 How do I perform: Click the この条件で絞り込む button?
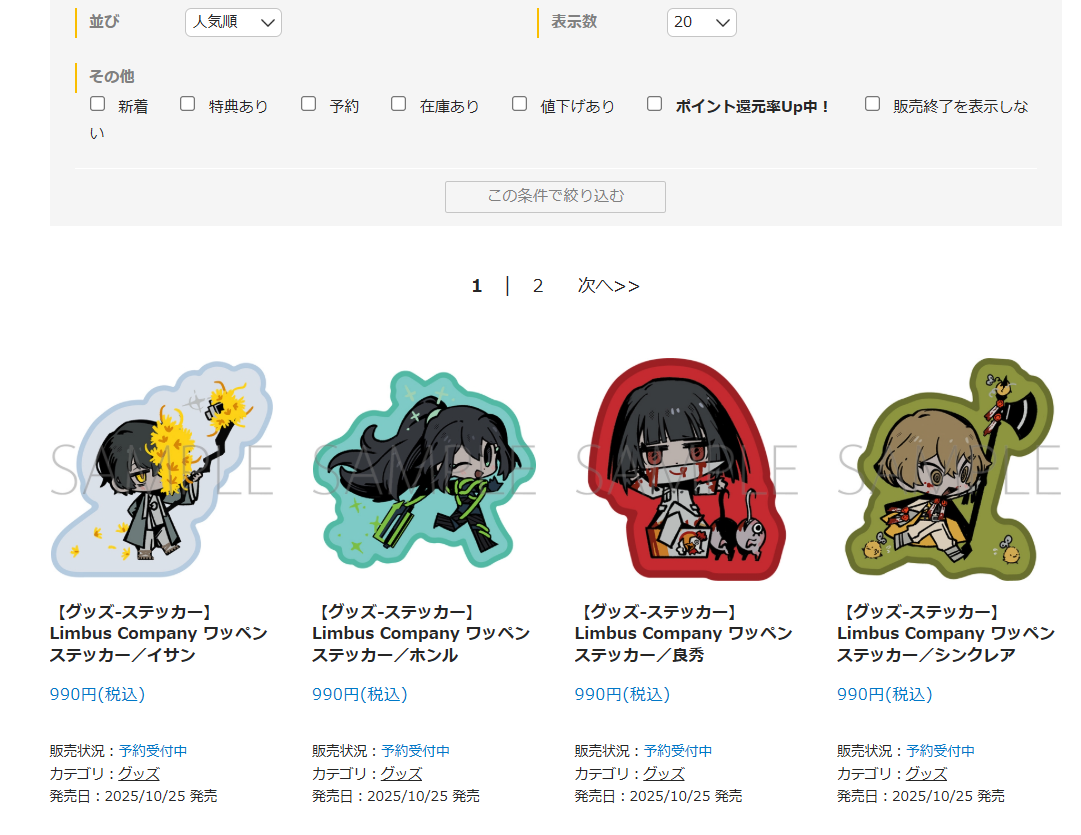coord(555,197)
